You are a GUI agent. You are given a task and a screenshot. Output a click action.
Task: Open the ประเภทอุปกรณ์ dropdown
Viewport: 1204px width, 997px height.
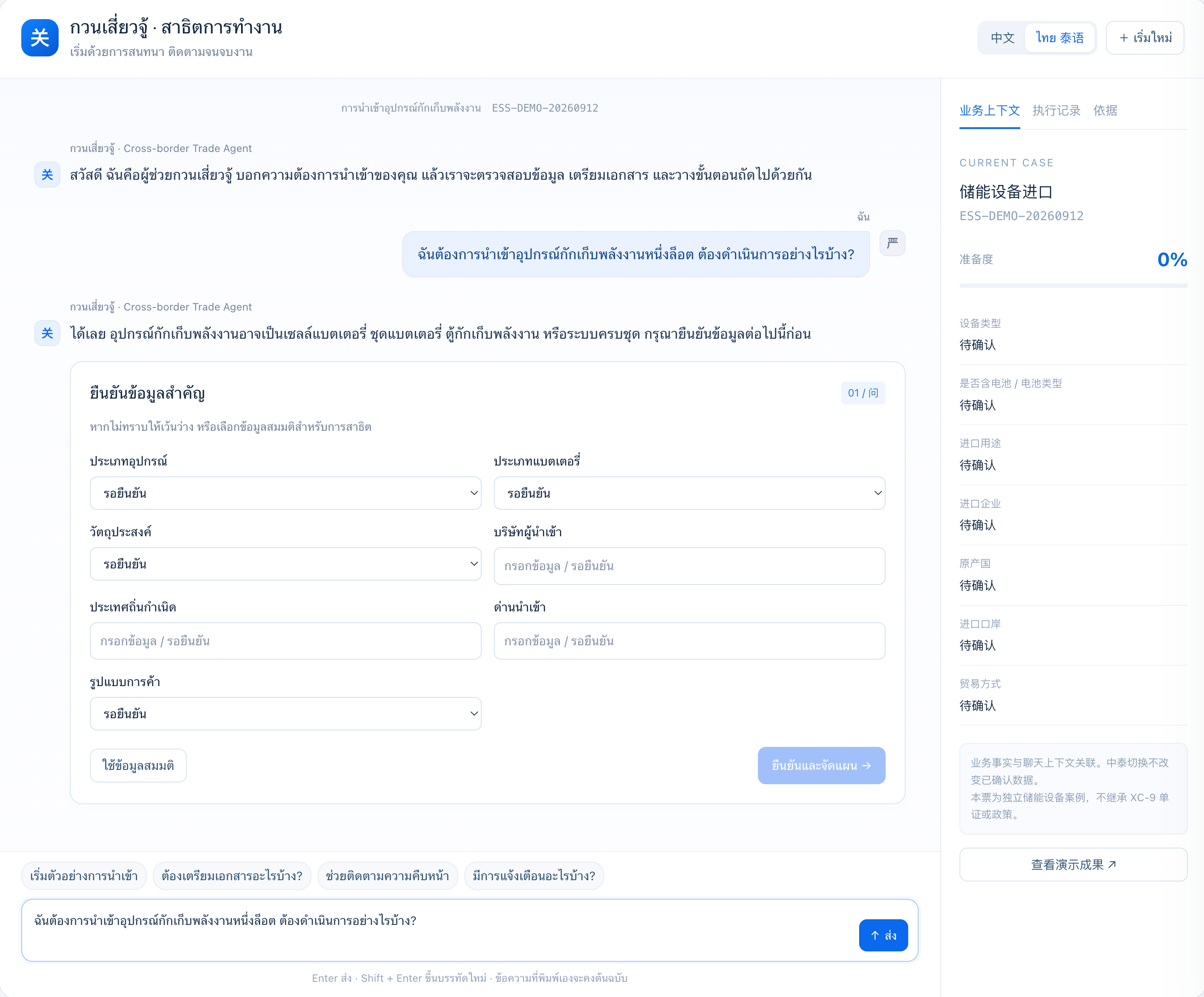tap(285, 493)
